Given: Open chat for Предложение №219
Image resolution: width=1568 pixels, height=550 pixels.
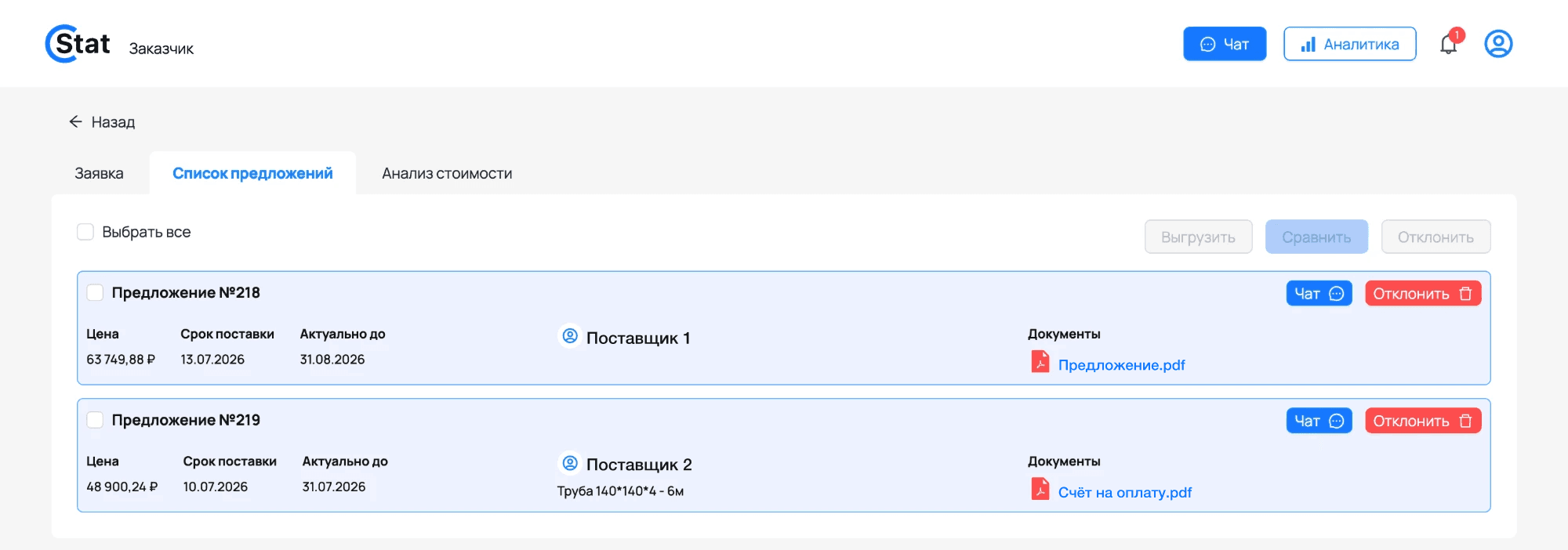Looking at the screenshot, I should coord(1319,421).
